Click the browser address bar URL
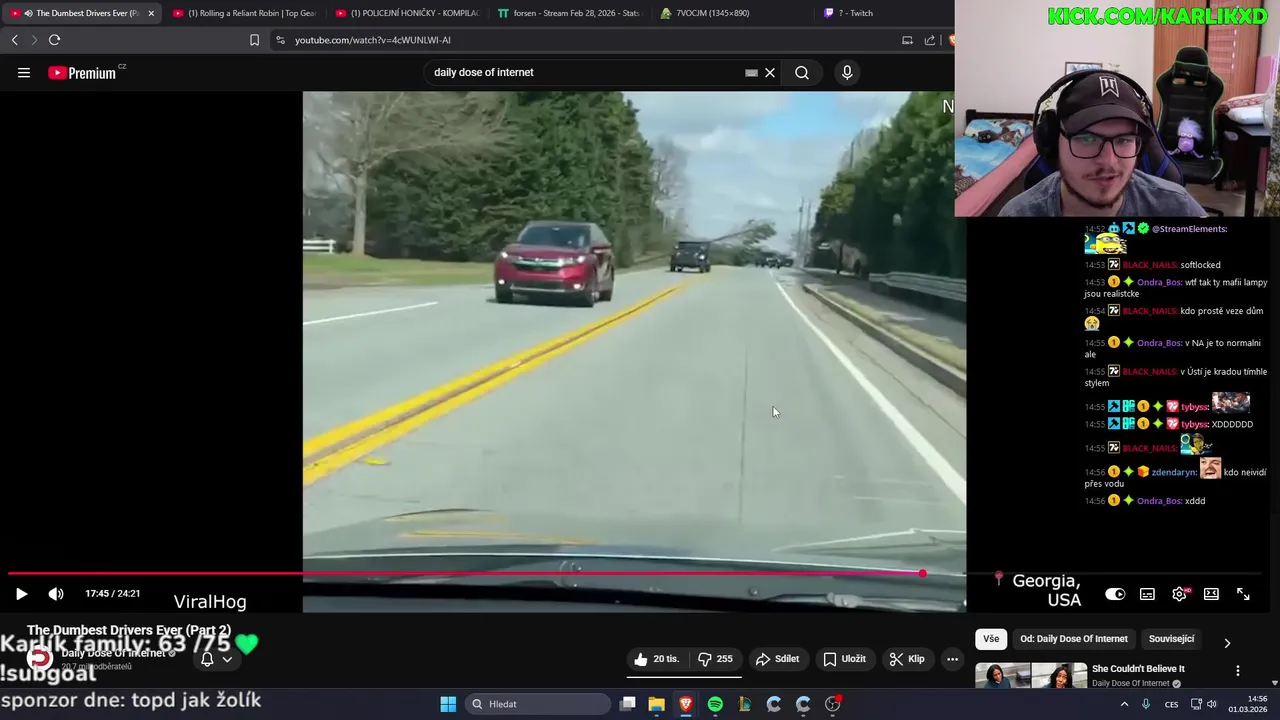 coord(373,40)
